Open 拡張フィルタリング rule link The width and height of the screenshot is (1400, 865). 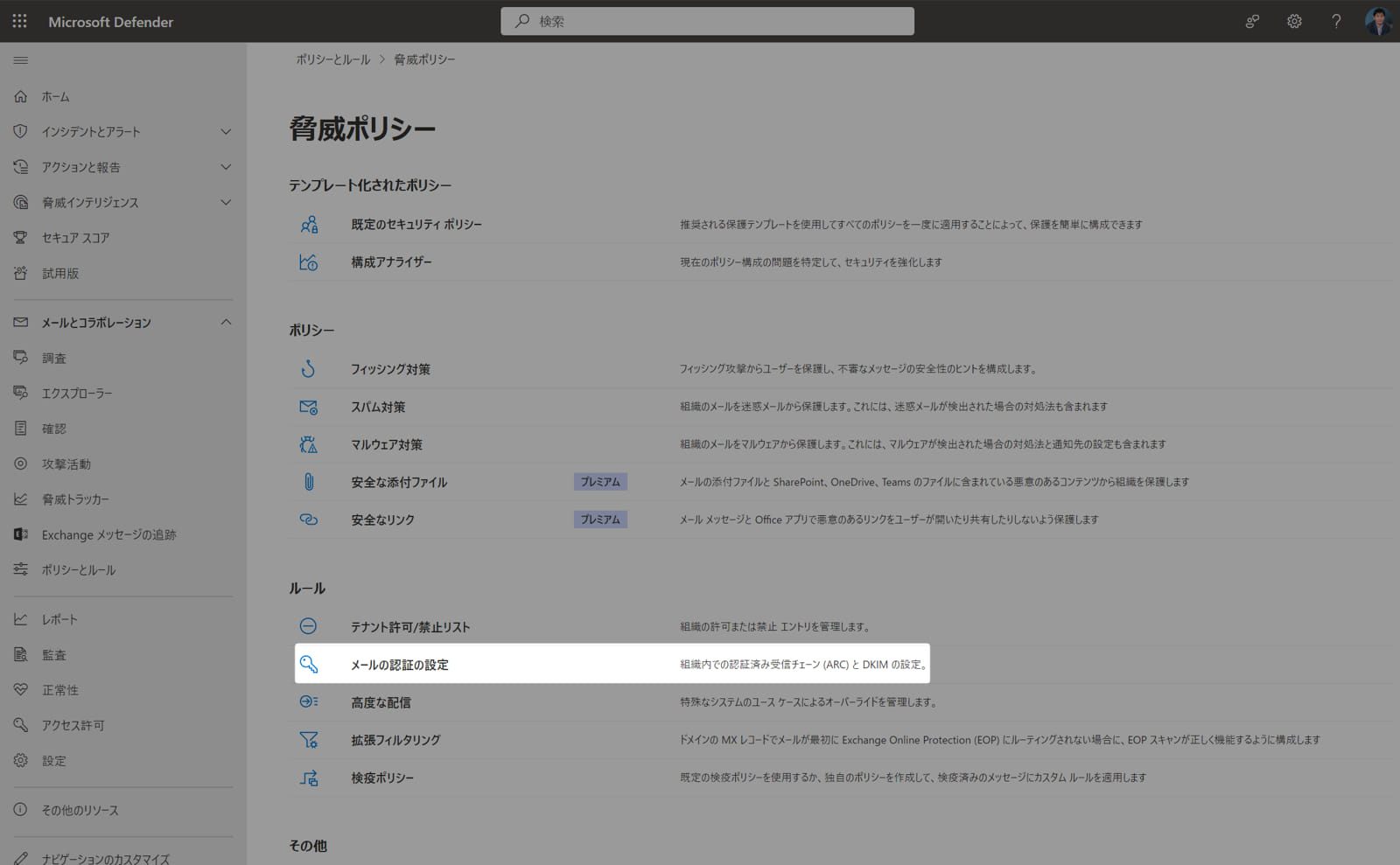tap(395, 740)
